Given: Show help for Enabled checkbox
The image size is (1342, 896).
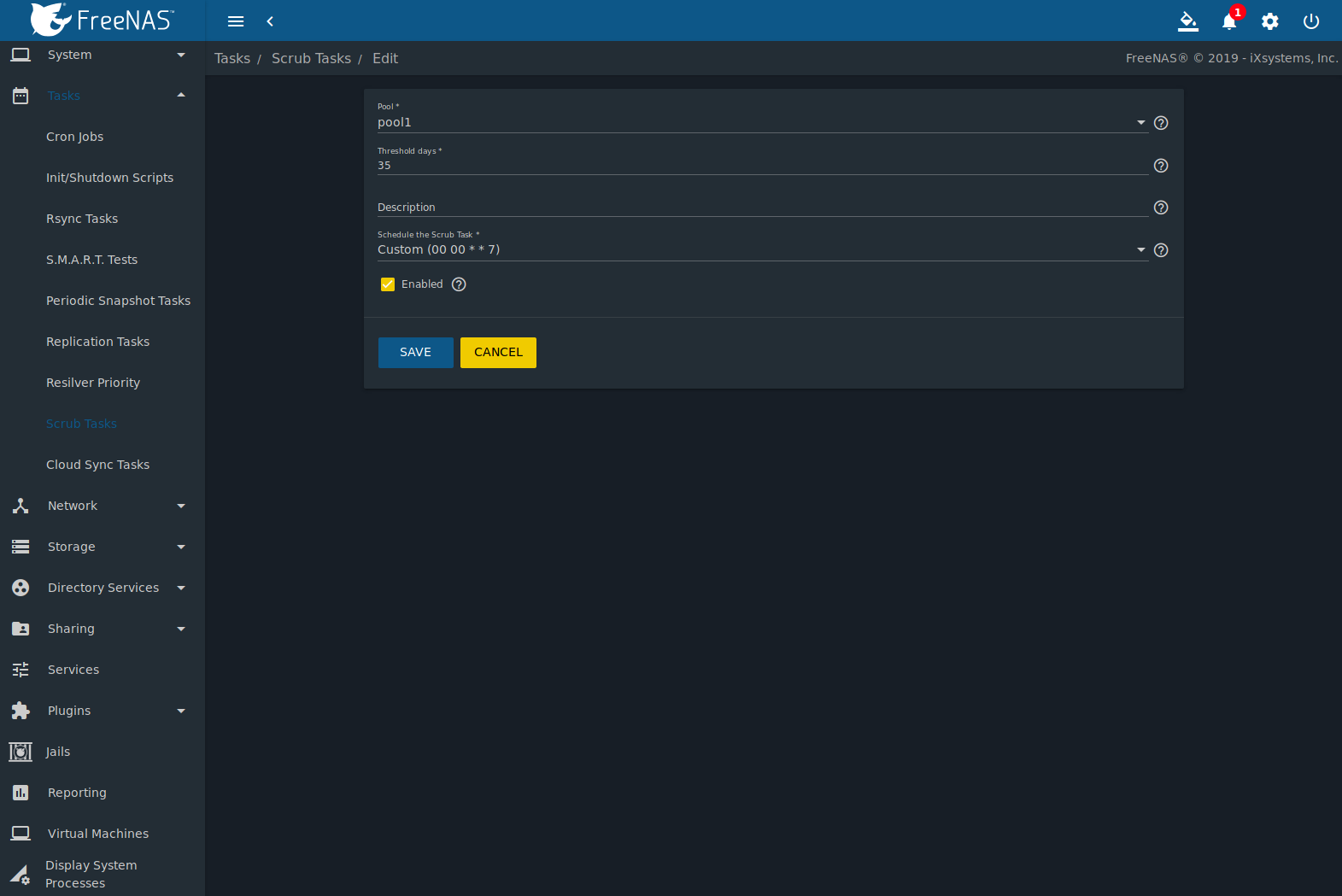Looking at the screenshot, I should click(x=459, y=284).
